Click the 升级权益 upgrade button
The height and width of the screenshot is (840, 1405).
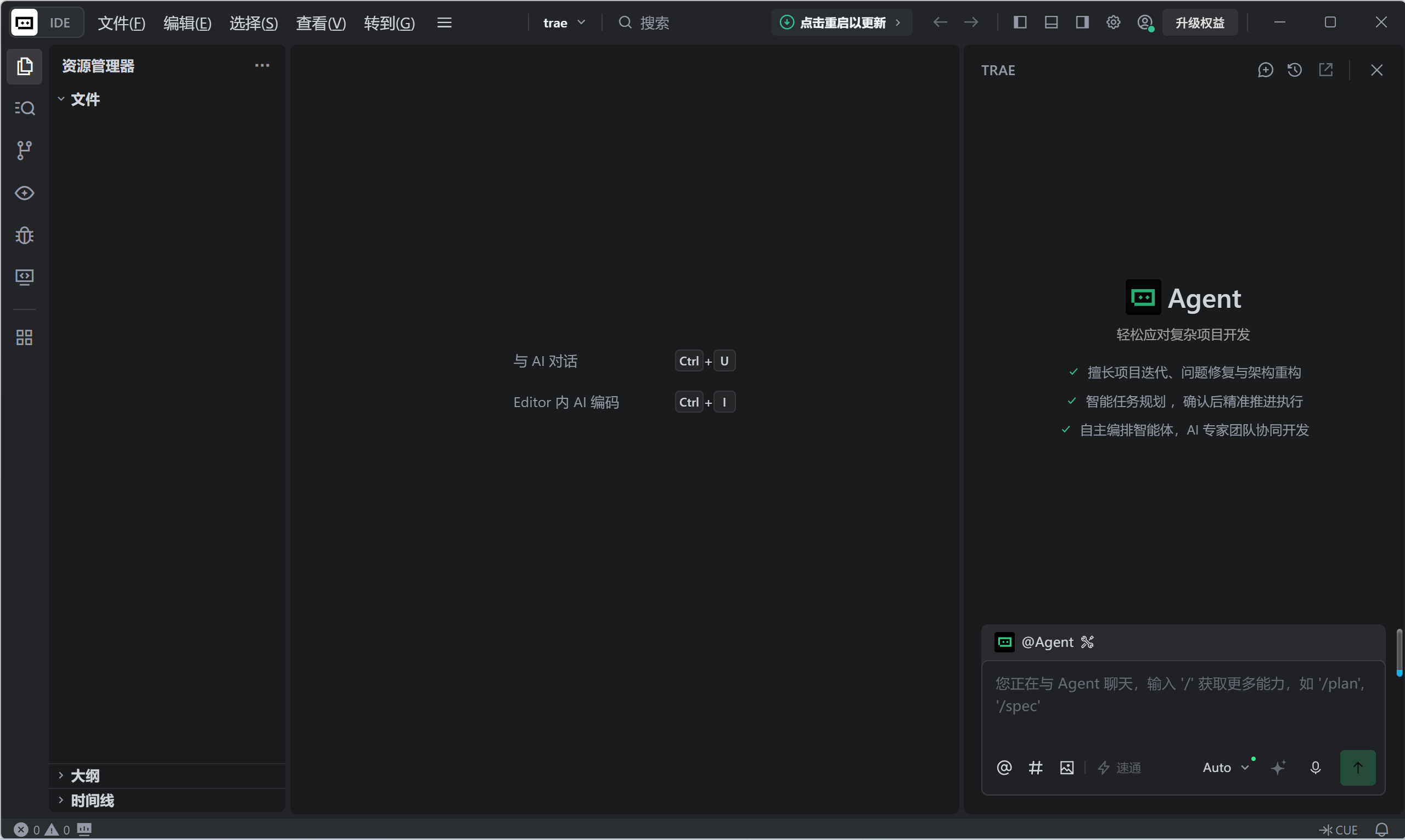(1200, 22)
